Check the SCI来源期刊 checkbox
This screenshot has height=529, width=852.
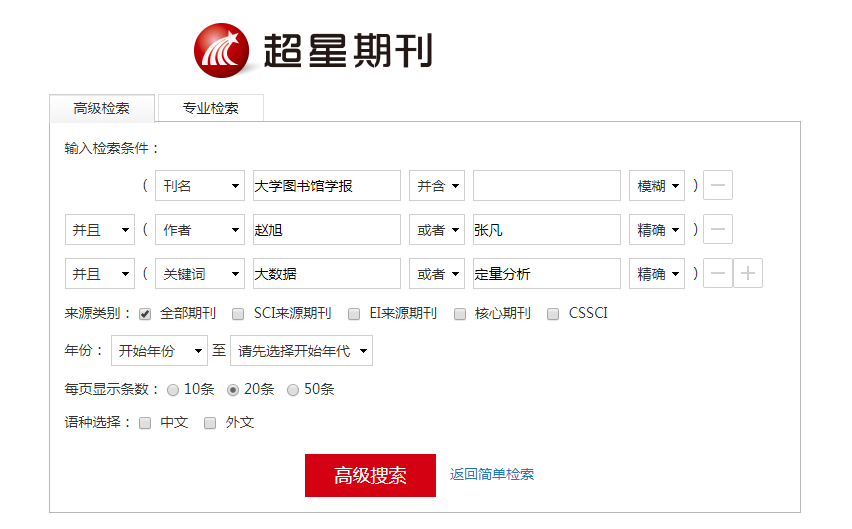[238, 314]
